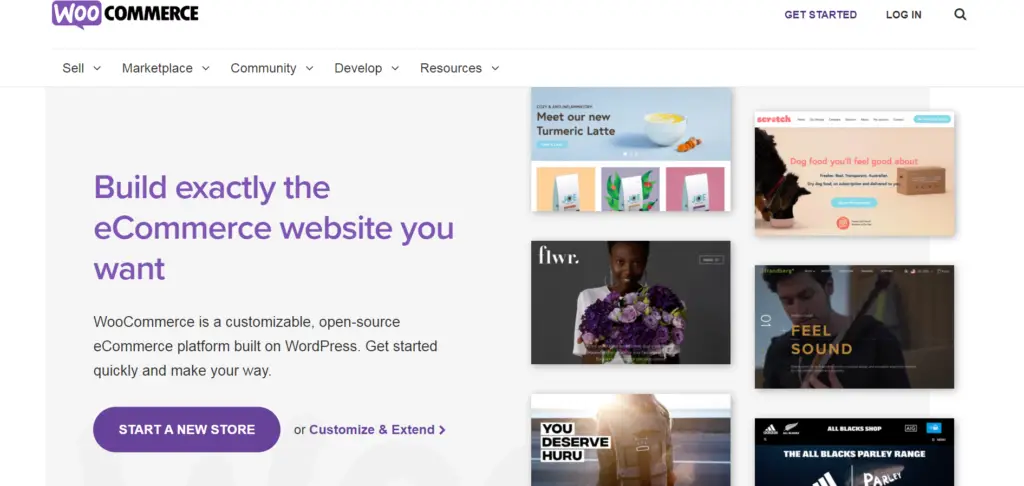Select carousel dots under Turmeric Latte banner
1024x486 pixels.
[630, 154]
